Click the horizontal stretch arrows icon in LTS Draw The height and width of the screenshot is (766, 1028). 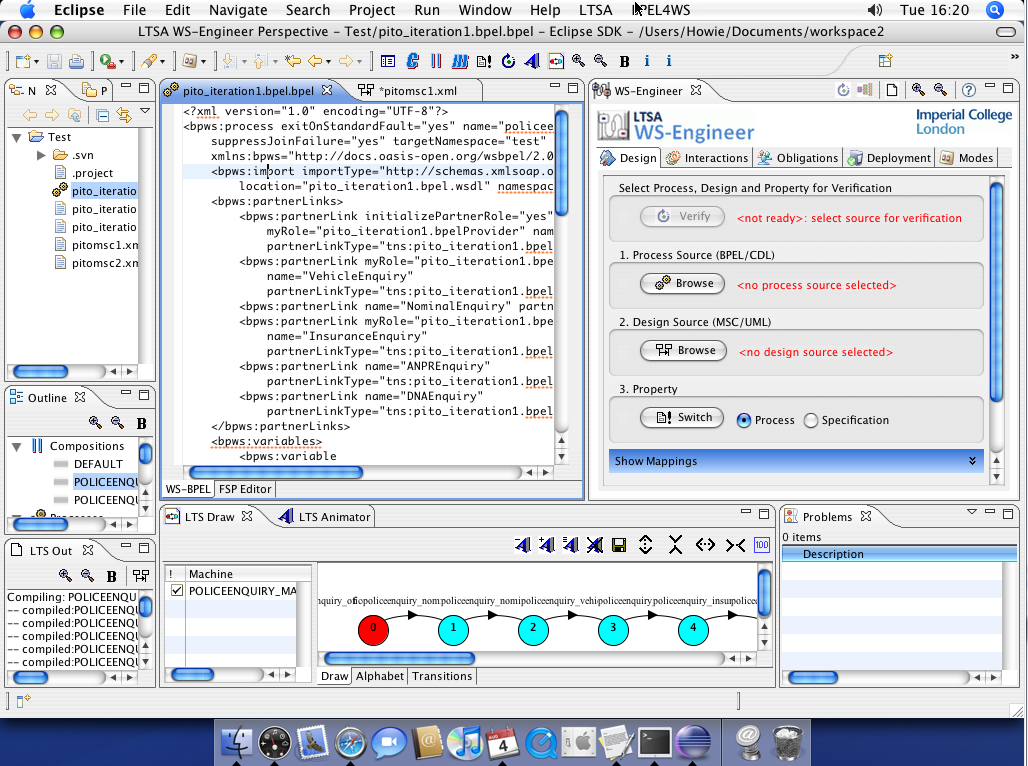(705, 544)
